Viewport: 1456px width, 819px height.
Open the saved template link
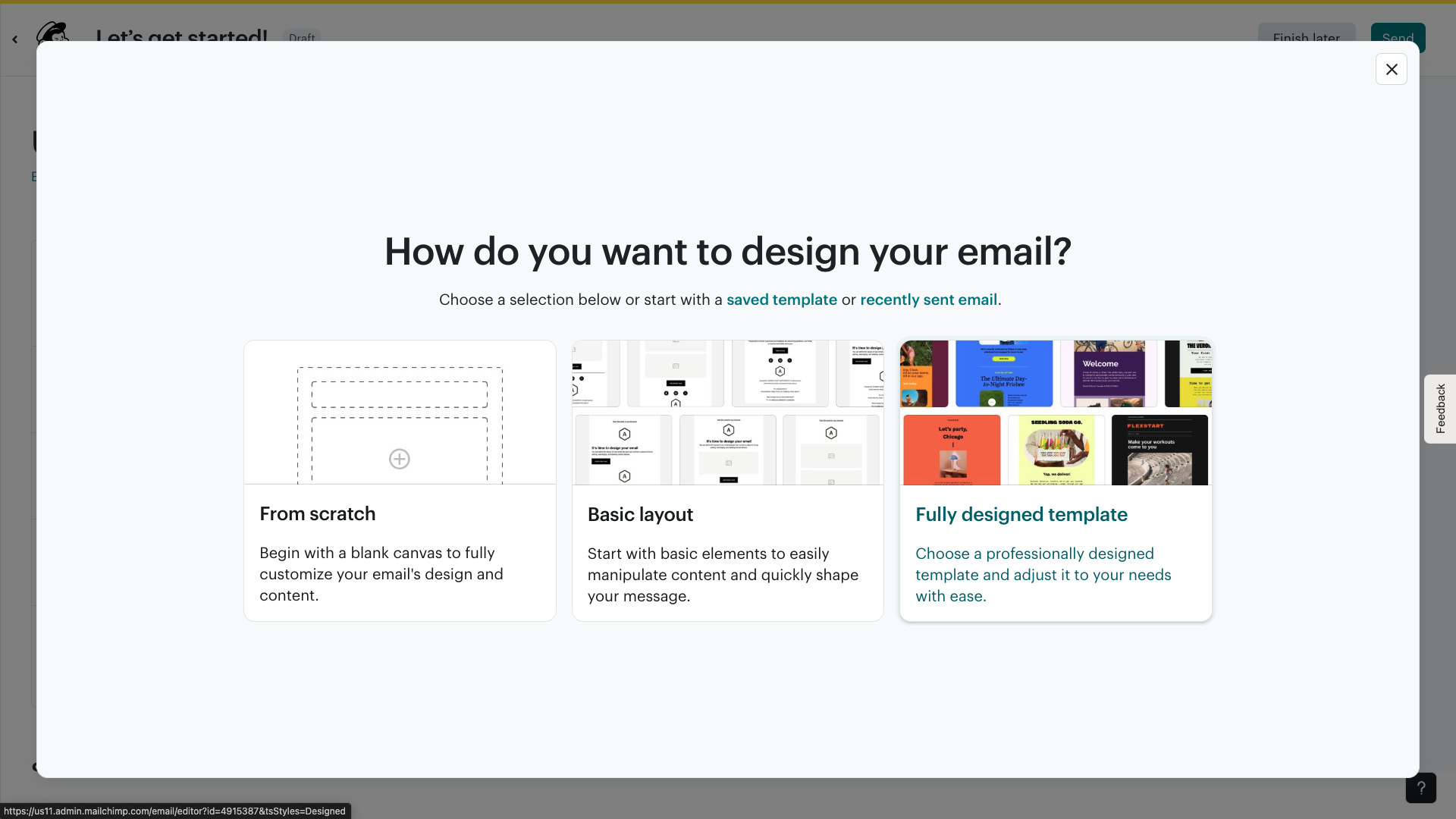pos(781,300)
